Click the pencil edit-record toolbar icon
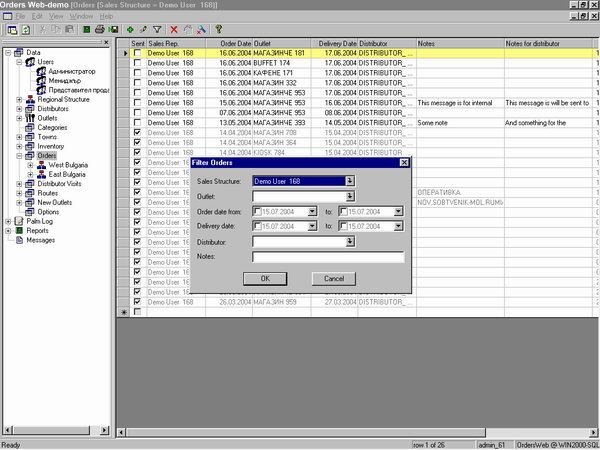Image resolution: width=600 pixels, height=450 pixels. click(x=144, y=31)
